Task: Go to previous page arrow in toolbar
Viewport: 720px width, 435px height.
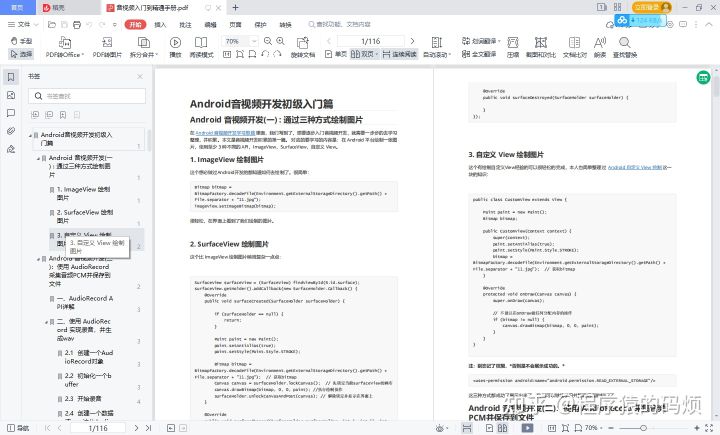Action: pyautogui.click(x=329, y=41)
